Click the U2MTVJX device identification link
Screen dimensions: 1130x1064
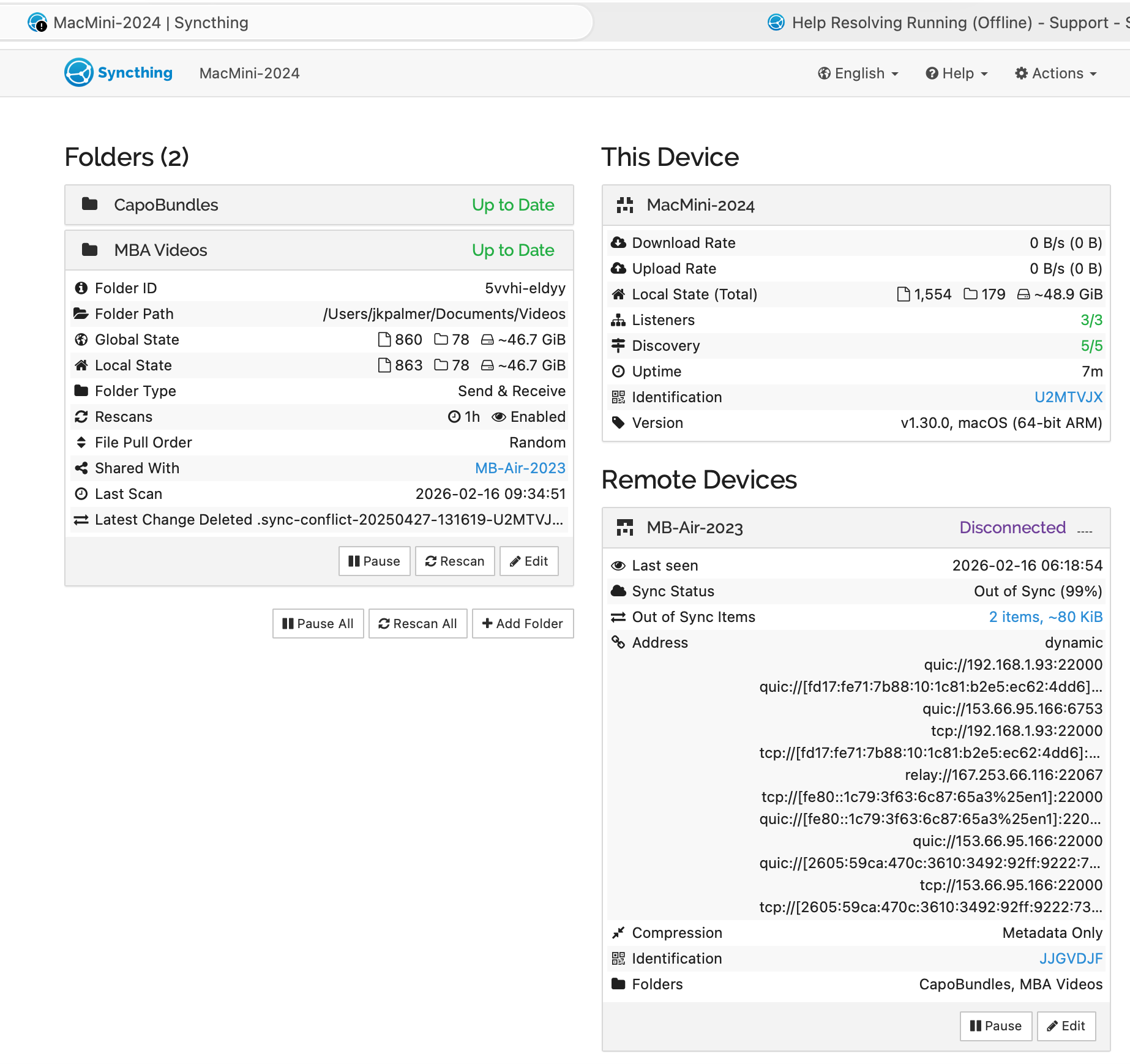[x=1068, y=397]
